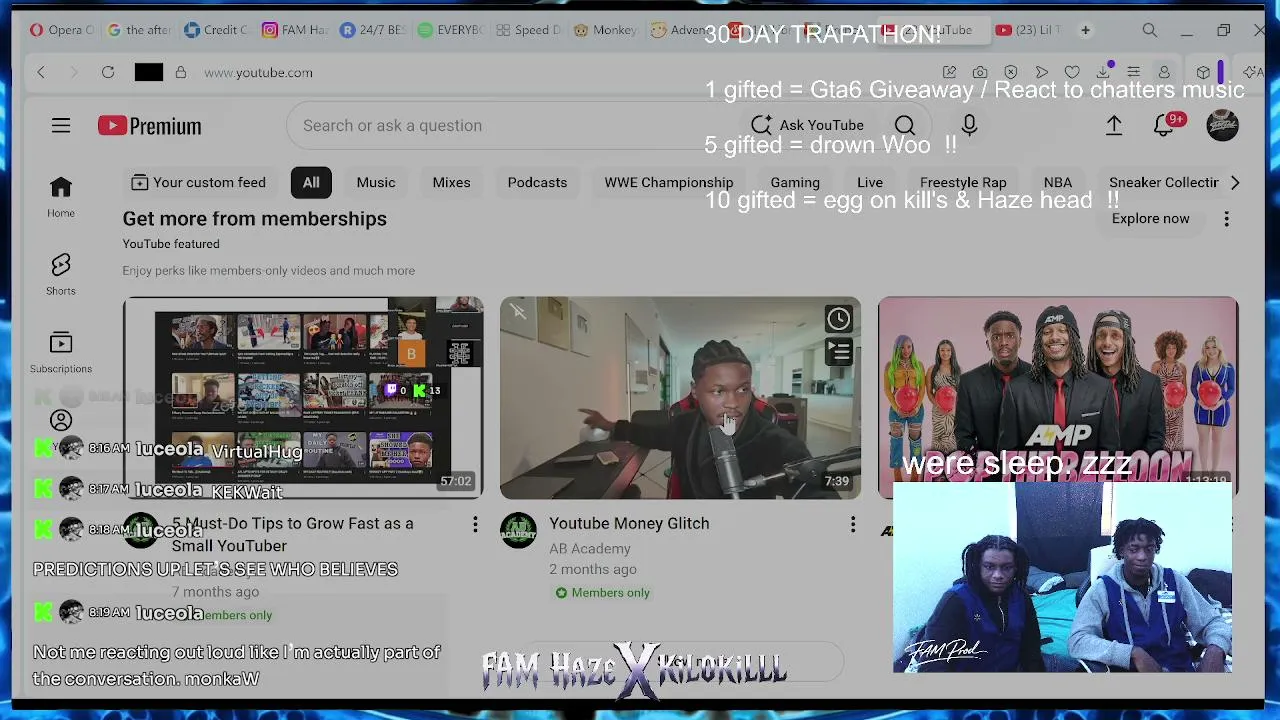The width and height of the screenshot is (1280, 720).
Task: Open the YouTube guide hamburger menu
Action: (61, 125)
